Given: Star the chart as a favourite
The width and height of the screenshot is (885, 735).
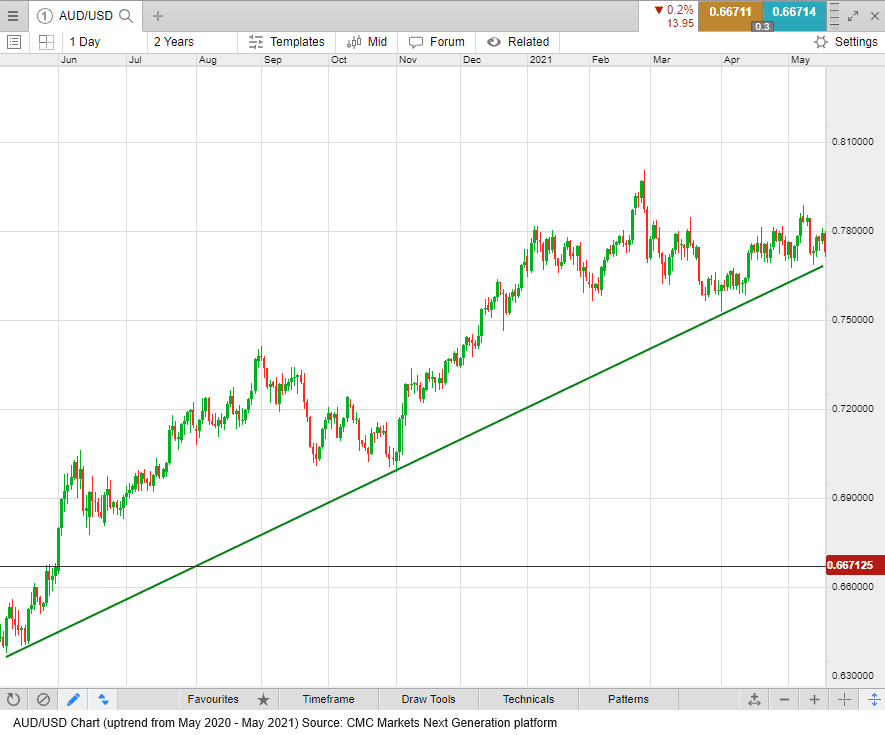Looking at the screenshot, I should click(263, 699).
